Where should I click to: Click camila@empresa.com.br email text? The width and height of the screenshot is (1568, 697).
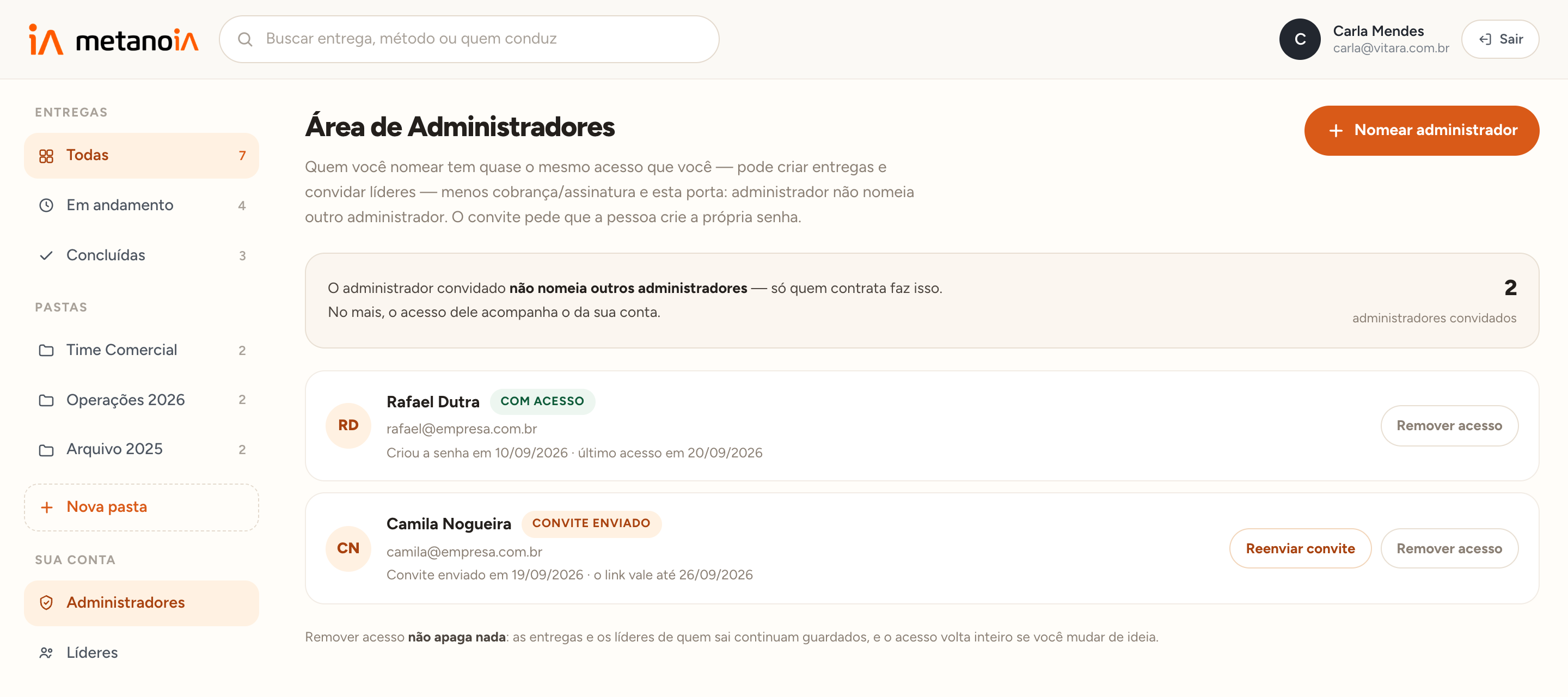point(464,552)
